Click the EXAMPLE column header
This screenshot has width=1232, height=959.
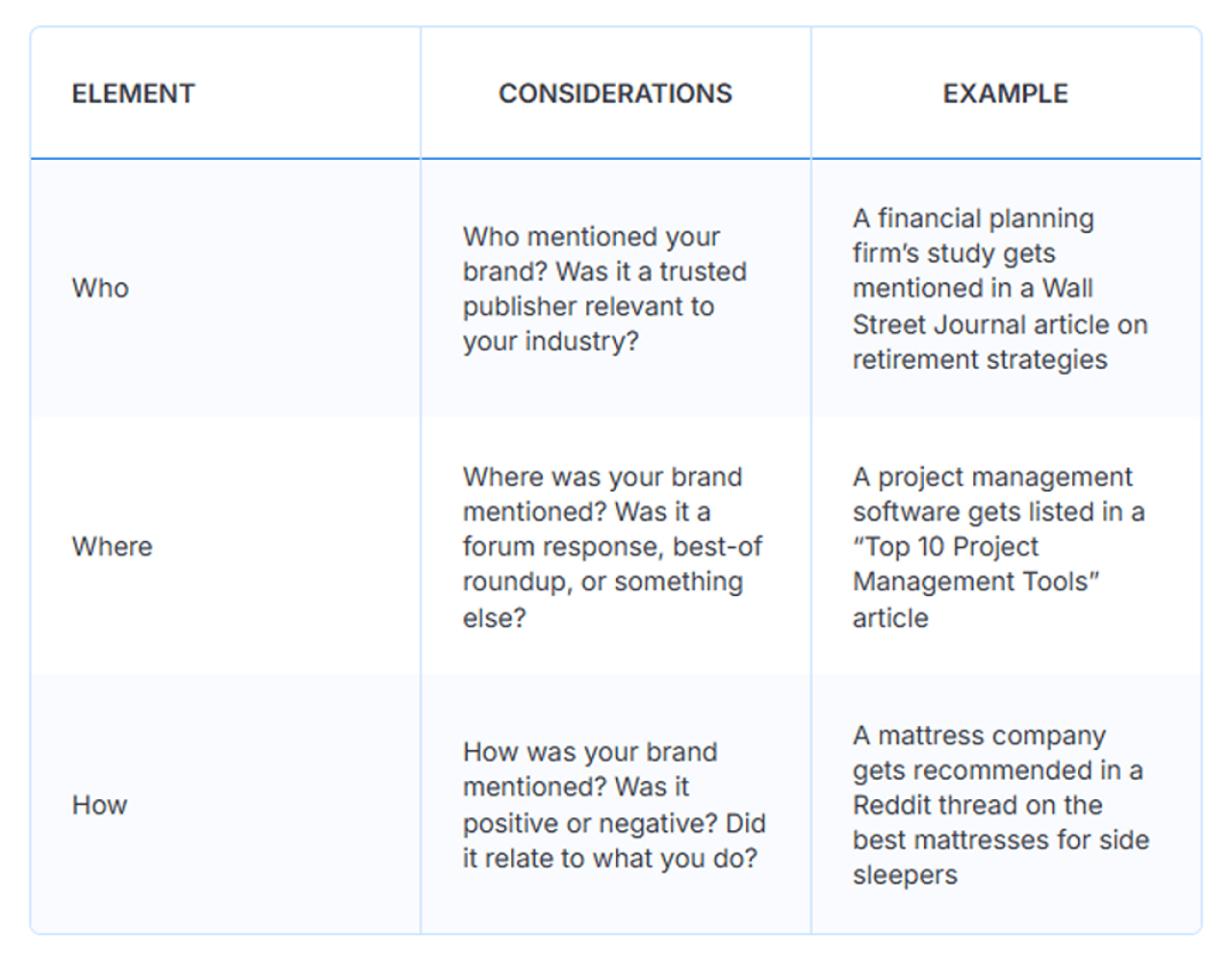(x=1004, y=93)
